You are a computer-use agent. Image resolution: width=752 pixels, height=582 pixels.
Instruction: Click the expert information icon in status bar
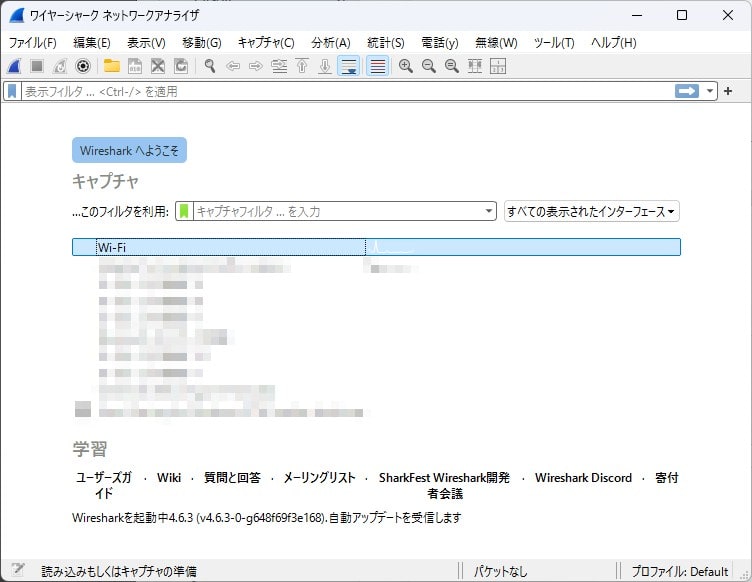(18, 570)
